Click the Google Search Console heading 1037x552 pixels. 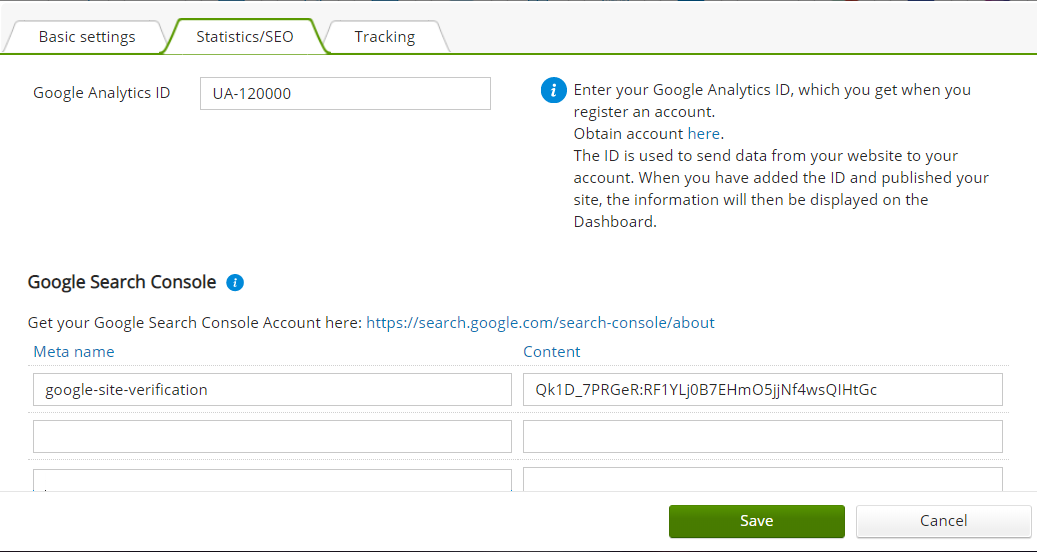pos(122,282)
